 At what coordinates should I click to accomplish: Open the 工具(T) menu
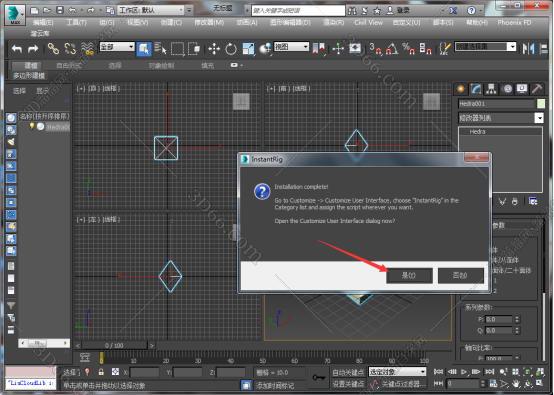[x=76, y=23]
